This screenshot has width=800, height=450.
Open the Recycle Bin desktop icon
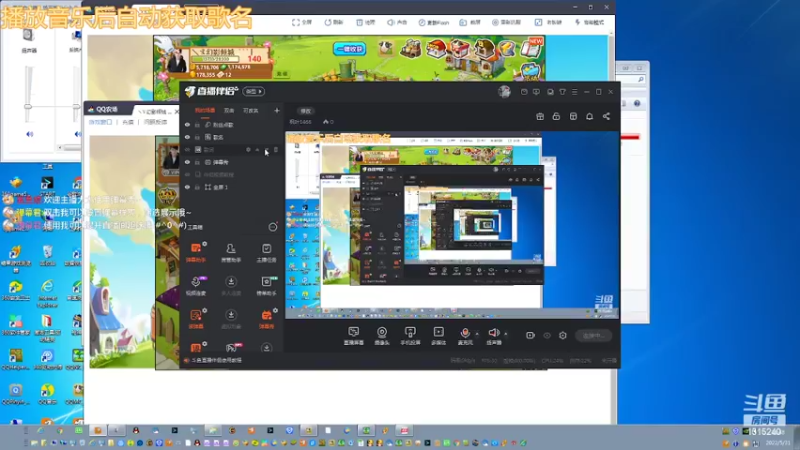pyautogui.click(x=47, y=255)
